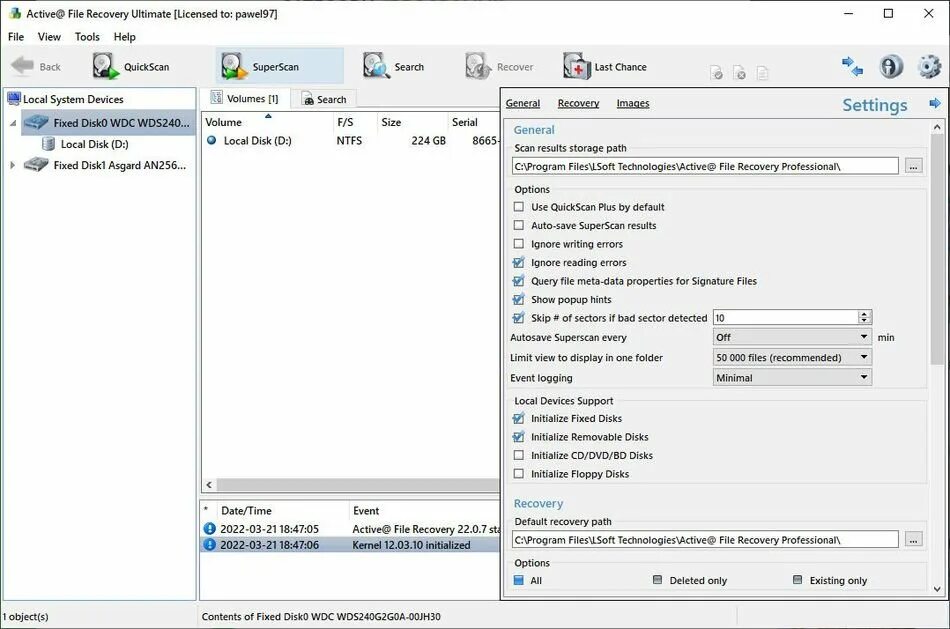The height and width of the screenshot is (629, 950).
Task: Click default recovery path field
Action: tap(705, 539)
